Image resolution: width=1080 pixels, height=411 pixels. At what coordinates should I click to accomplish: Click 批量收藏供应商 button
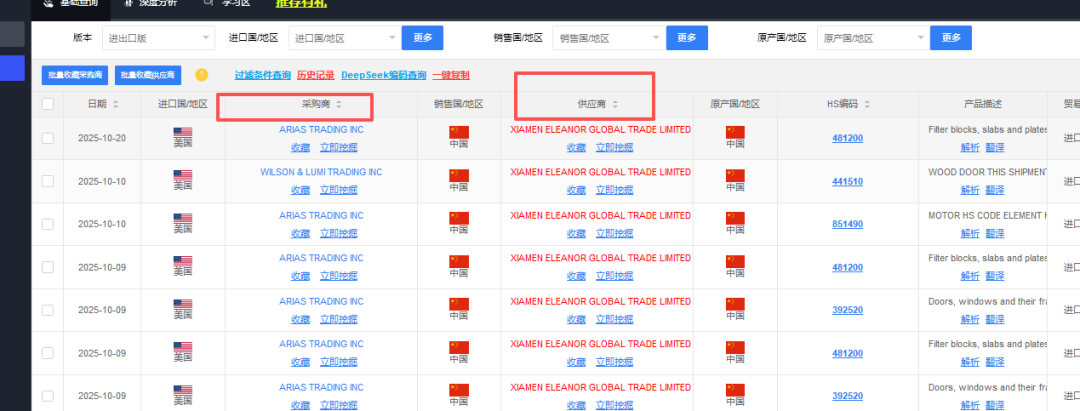click(148, 75)
